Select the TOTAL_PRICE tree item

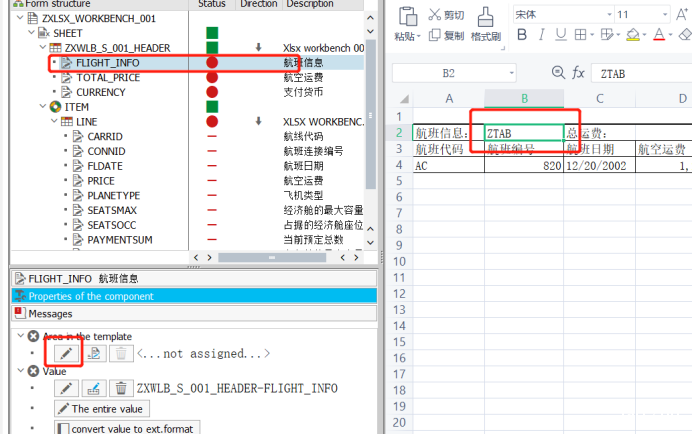click(108, 78)
